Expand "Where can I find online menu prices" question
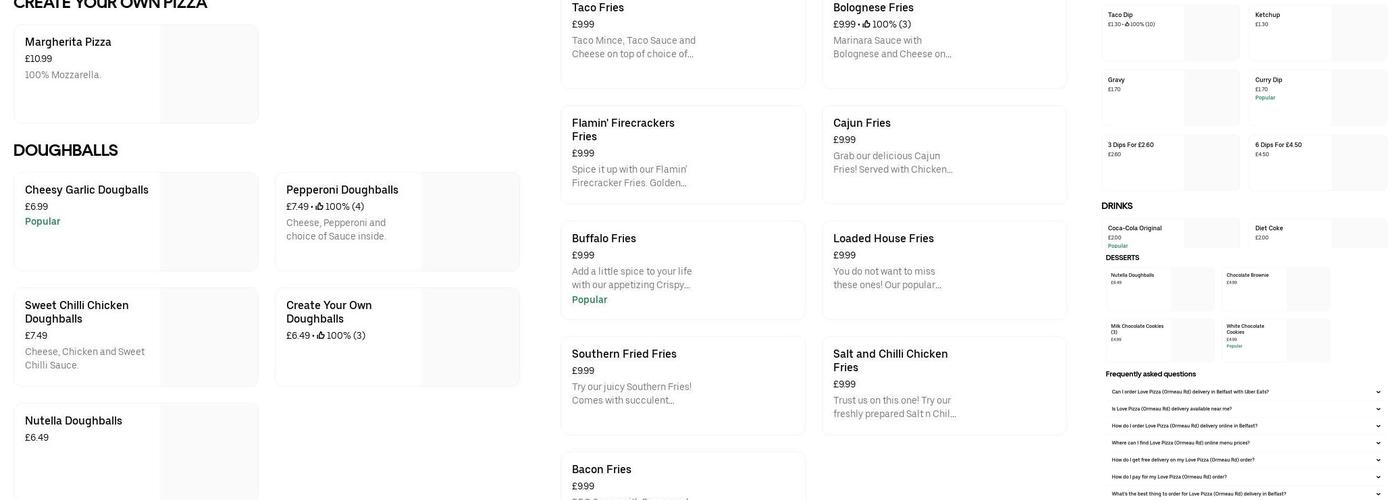This screenshot has height=500, width=1400. pyautogui.click(x=1378, y=443)
